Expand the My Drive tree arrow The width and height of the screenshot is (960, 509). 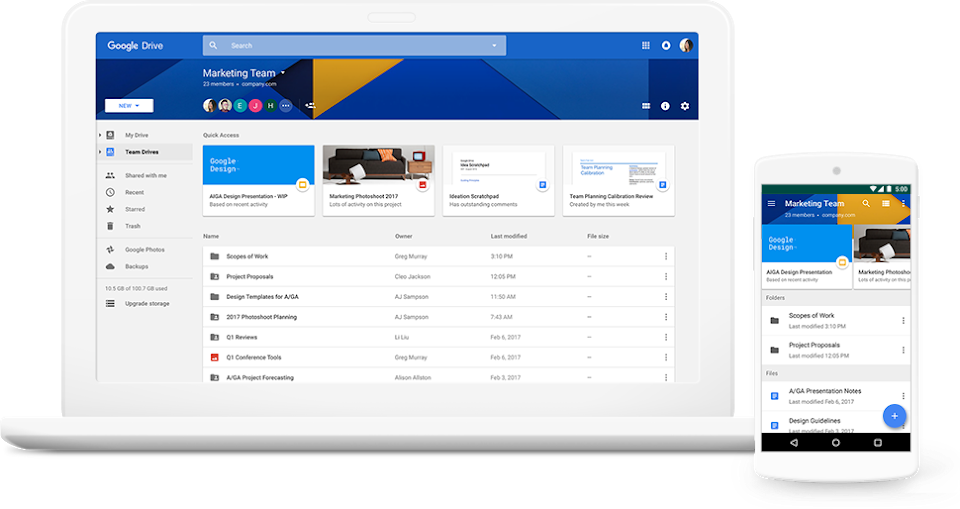pos(100,135)
